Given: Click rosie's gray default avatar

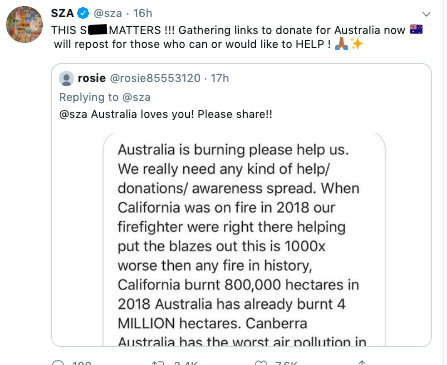Looking at the screenshot, I should [x=66, y=78].
